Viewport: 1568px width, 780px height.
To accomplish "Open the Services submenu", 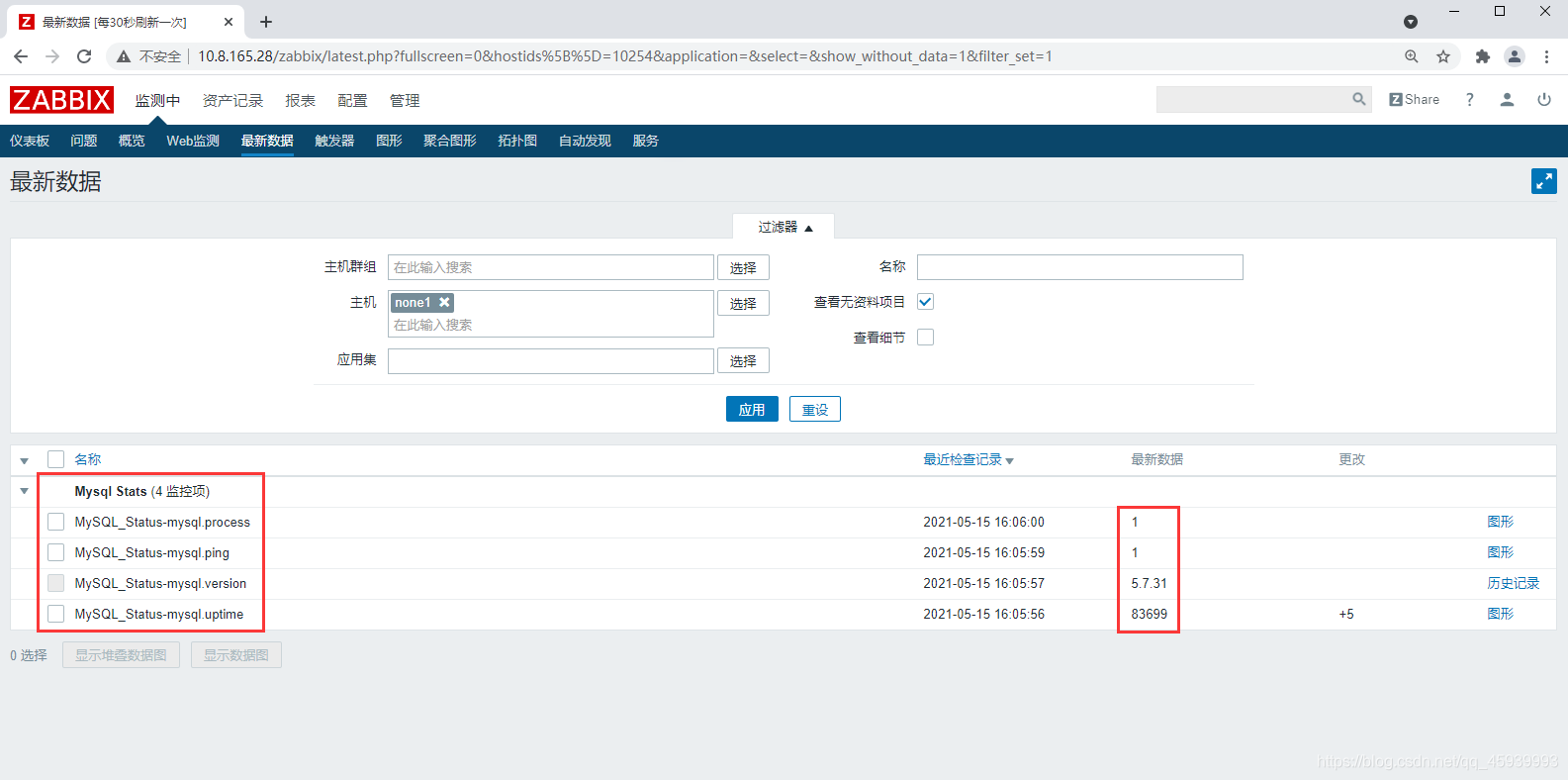I will coord(646,141).
